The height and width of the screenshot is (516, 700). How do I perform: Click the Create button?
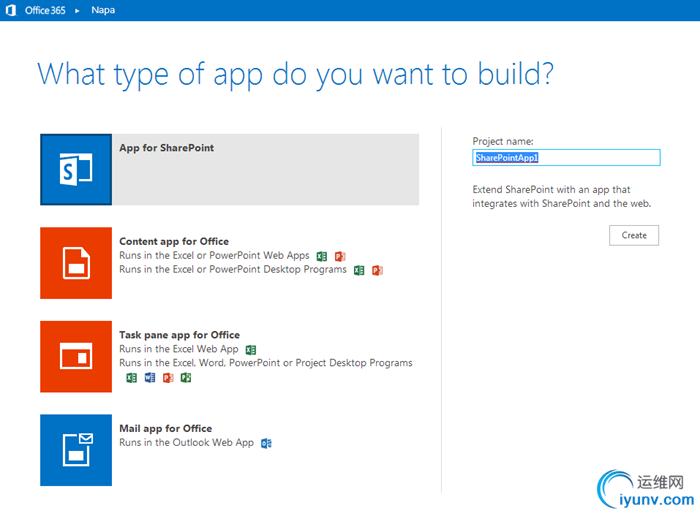(634, 235)
